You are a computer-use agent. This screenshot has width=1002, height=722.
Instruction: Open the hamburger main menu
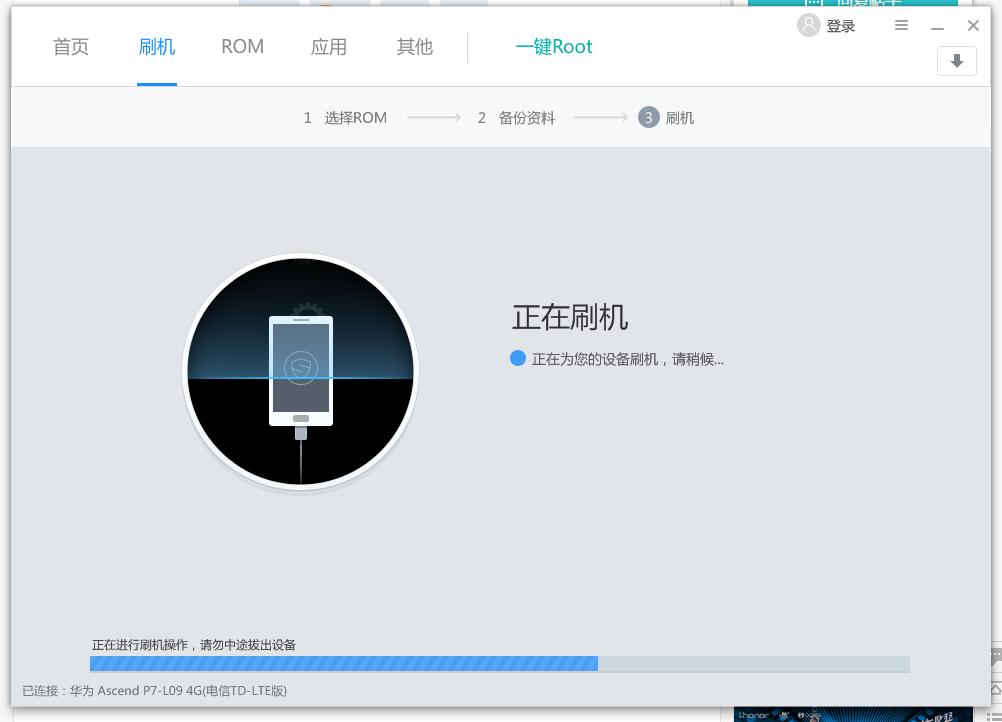click(x=901, y=26)
